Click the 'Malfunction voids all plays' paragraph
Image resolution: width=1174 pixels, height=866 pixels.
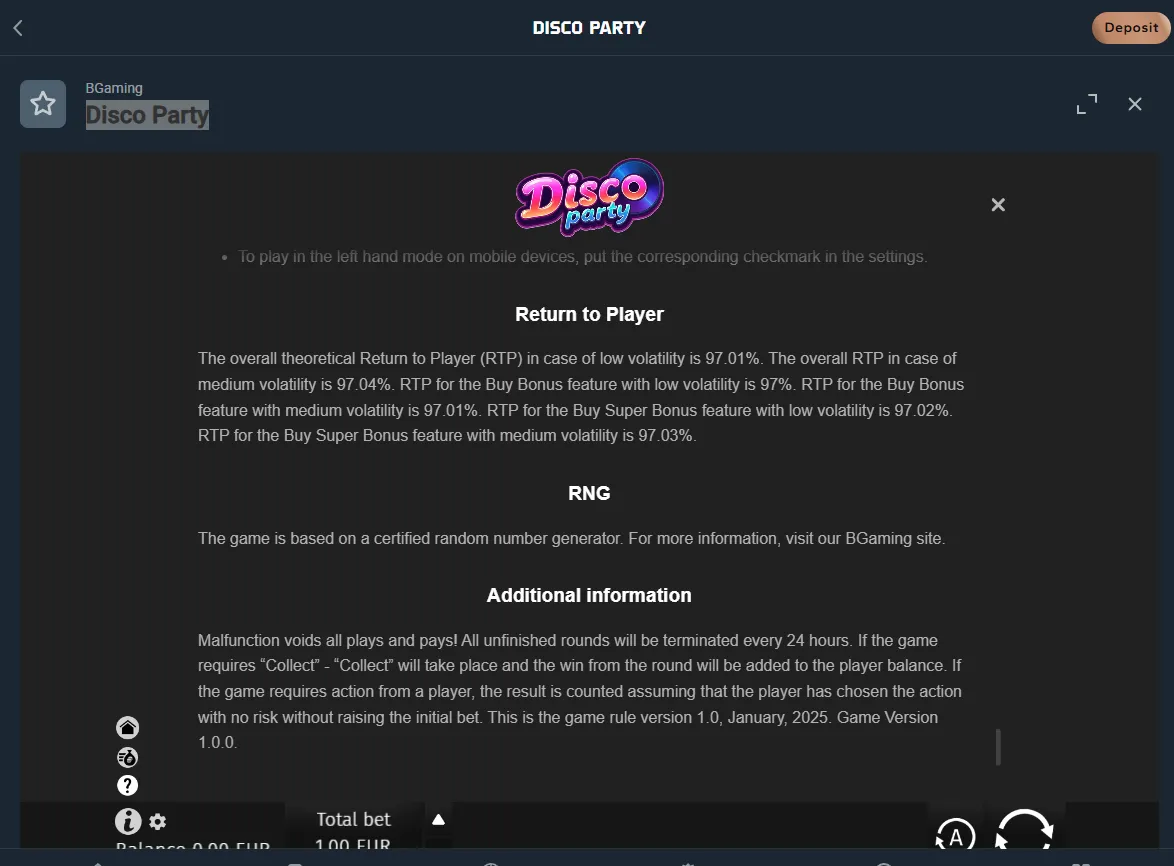click(x=580, y=692)
